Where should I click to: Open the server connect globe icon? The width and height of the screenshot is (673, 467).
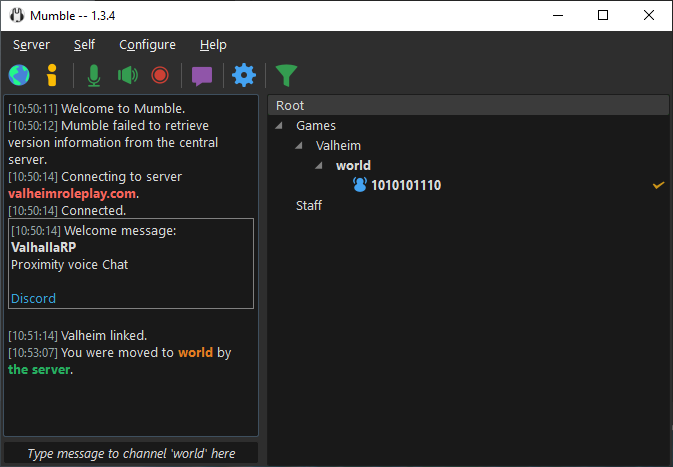point(19,76)
